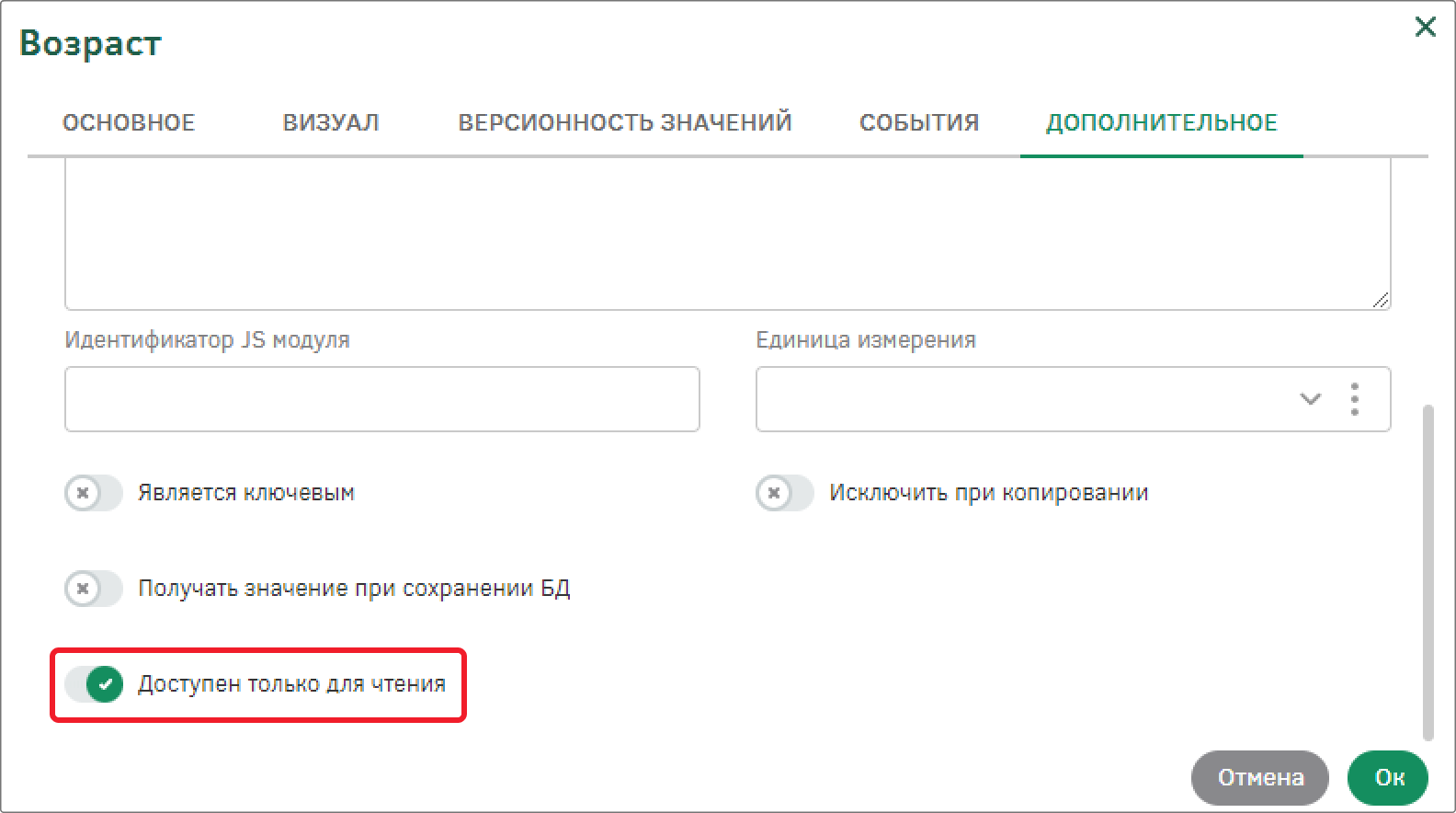Image resolution: width=1456 pixels, height=813 pixels.
Task: Disable Доступен только для чтения switch
Action: (x=94, y=684)
